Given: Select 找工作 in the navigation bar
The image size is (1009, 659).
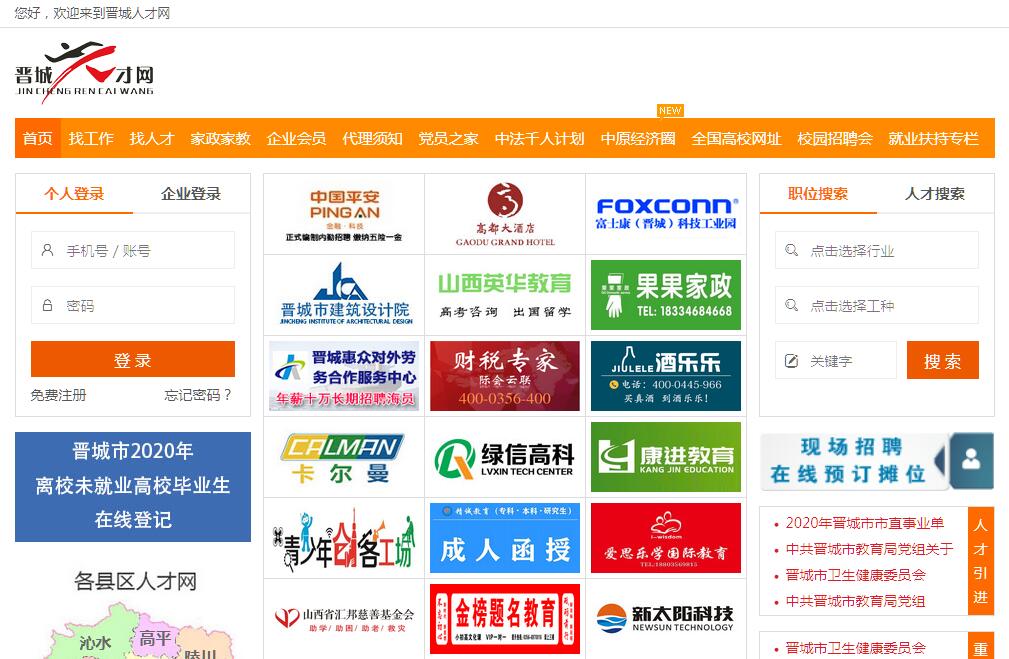Looking at the screenshot, I should click(91, 138).
